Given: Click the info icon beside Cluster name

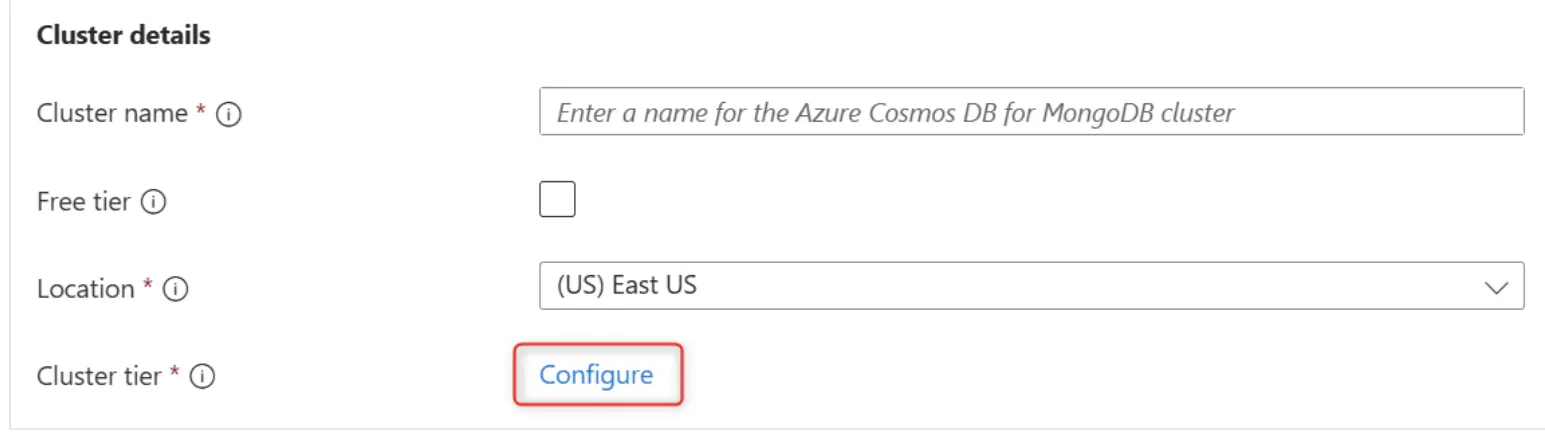Looking at the screenshot, I should click(x=229, y=115).
